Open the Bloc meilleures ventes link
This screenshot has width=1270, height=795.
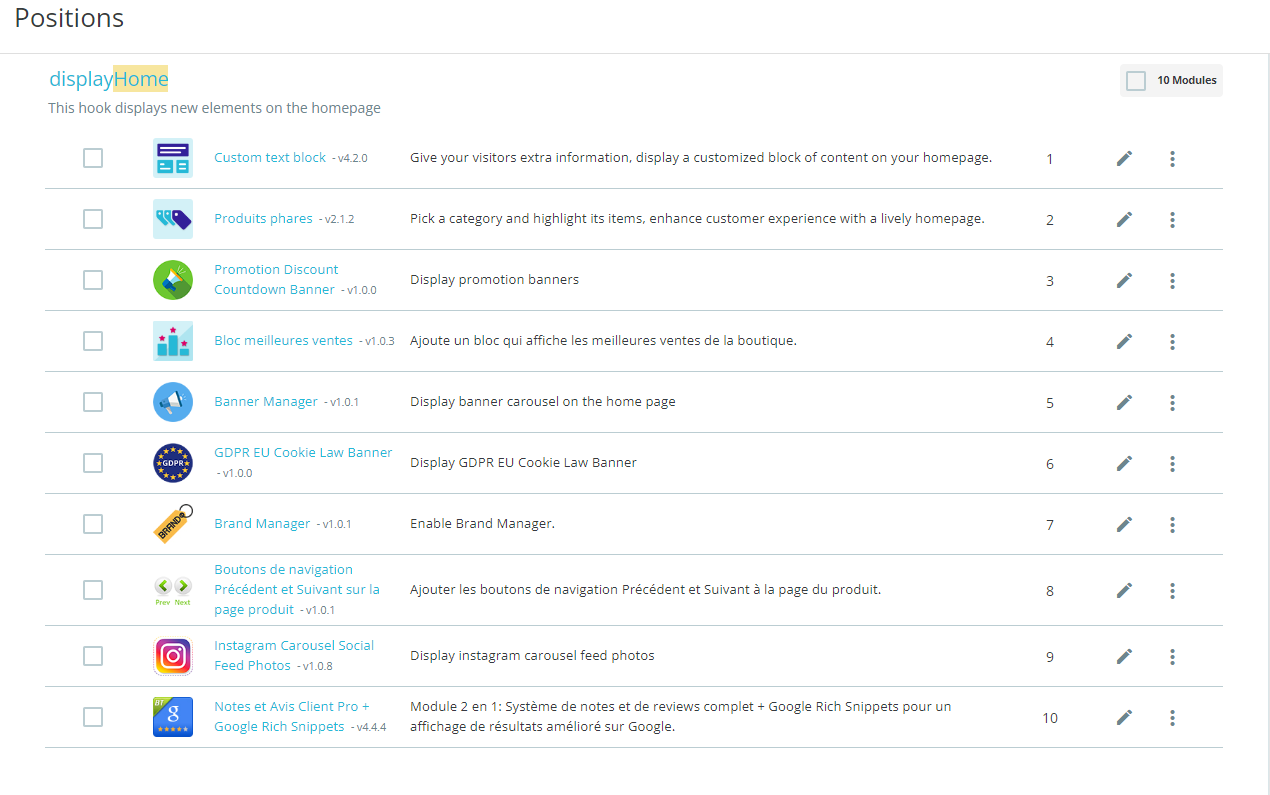(x=283, y=340)
